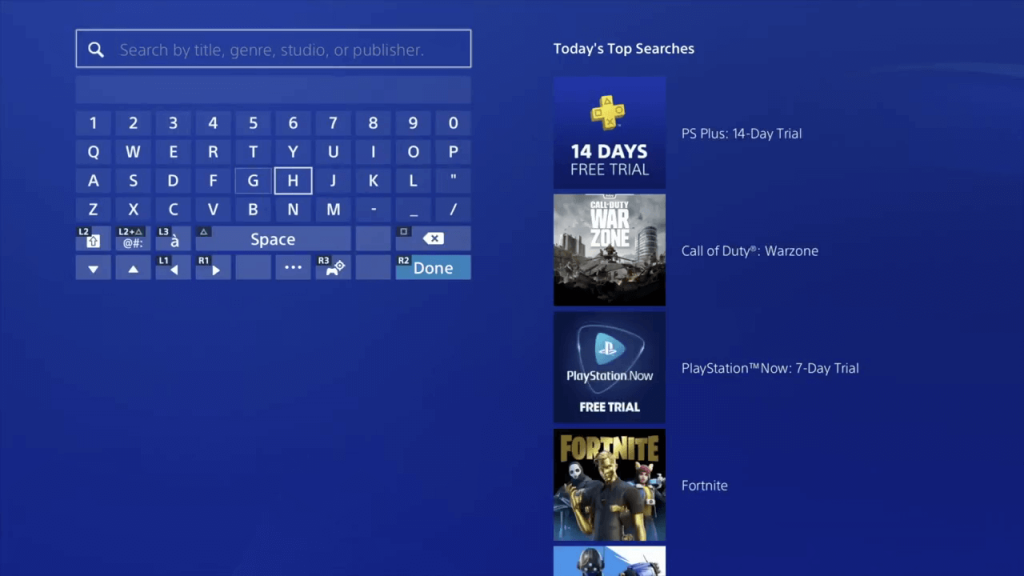The image size is (1024, 576).
Task: Move cursor up with up arrow key
Action: click(x=133, y=267)
